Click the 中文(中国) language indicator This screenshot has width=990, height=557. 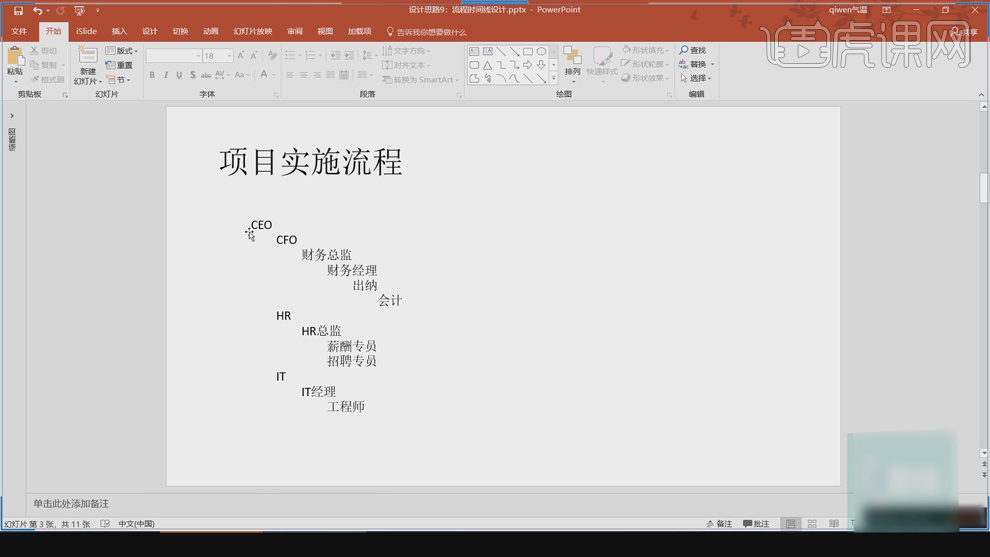tap(136, 524)
